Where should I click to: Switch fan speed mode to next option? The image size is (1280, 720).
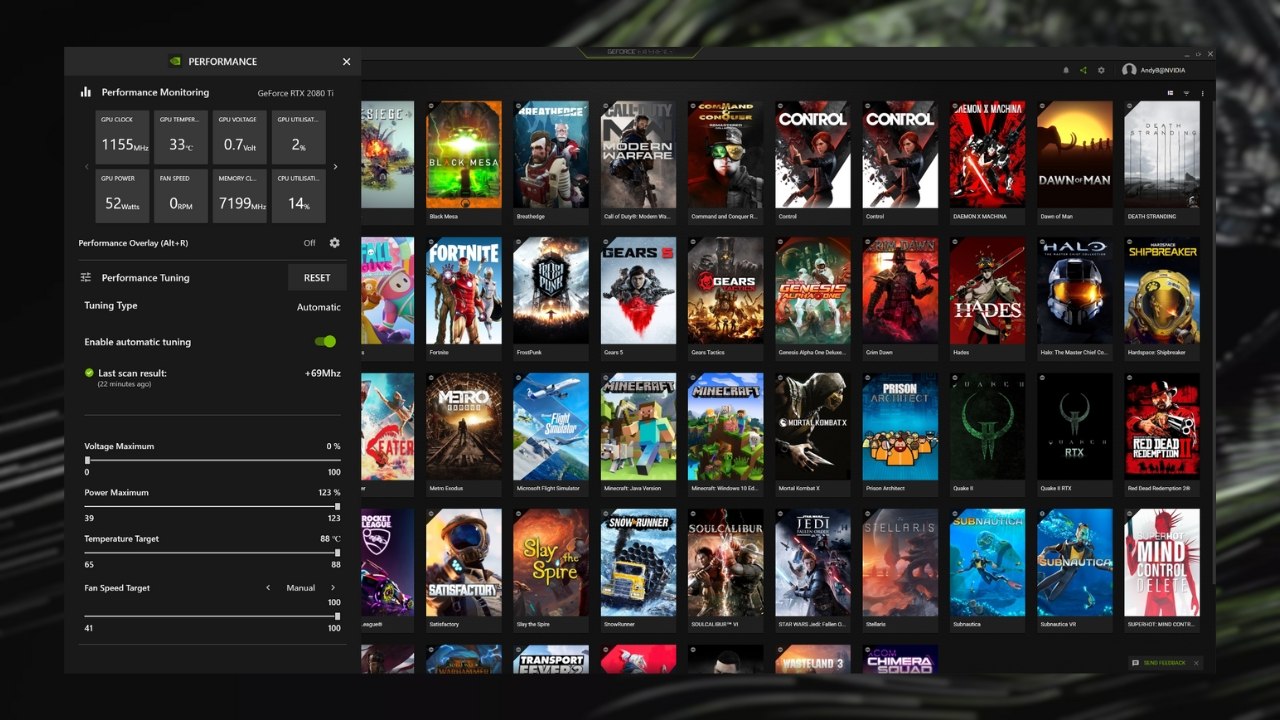click(x=333, y=588)
